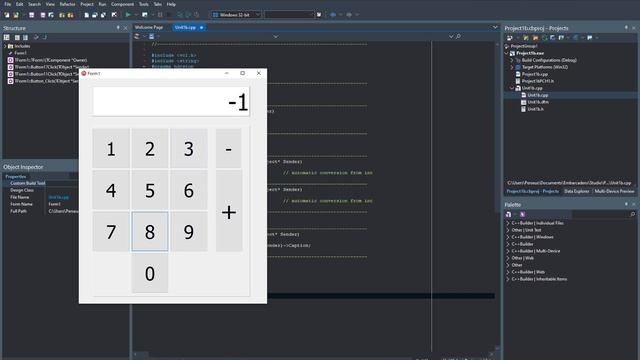Switch to the Welcome Page tab
This screenshot has width=640, height=360.
click(x=149, y=27)
